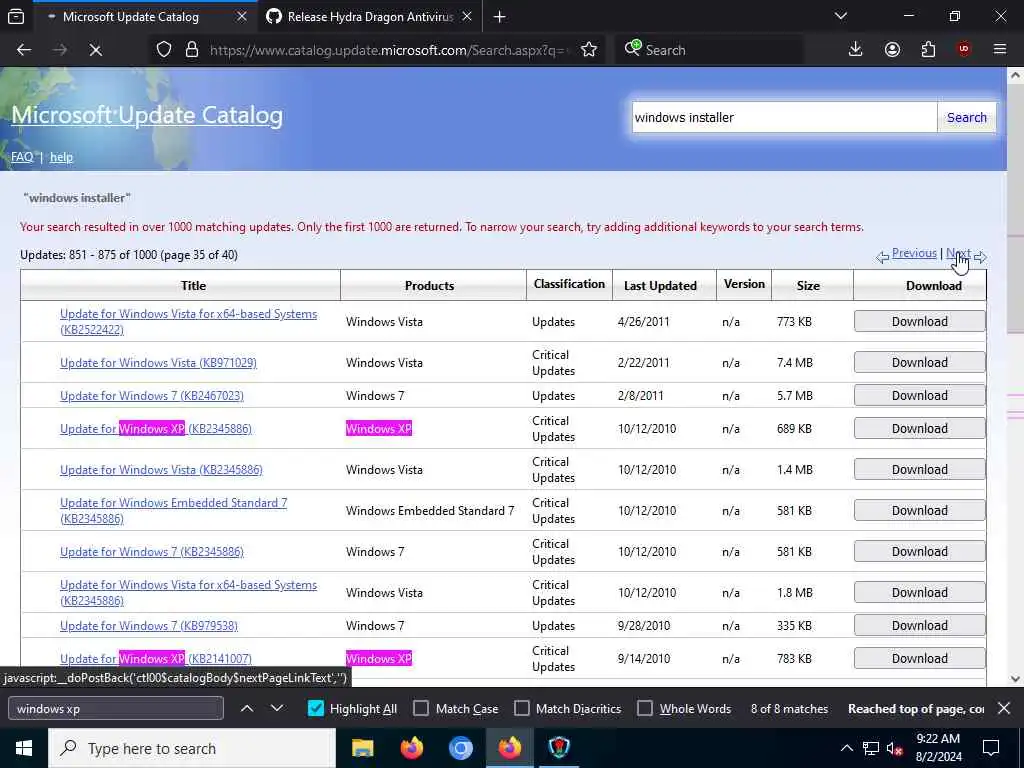The image size is (1024, 768).
Task: Go to next find match arrow
Action: click(277, 709)
